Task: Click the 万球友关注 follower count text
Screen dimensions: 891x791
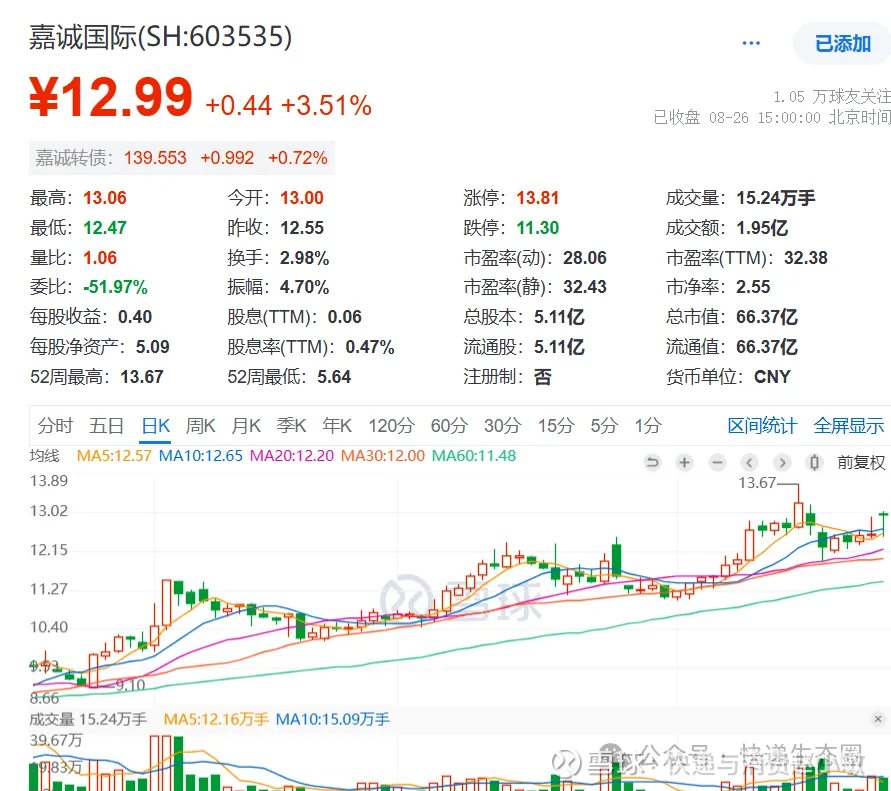Action: point(831,97)
